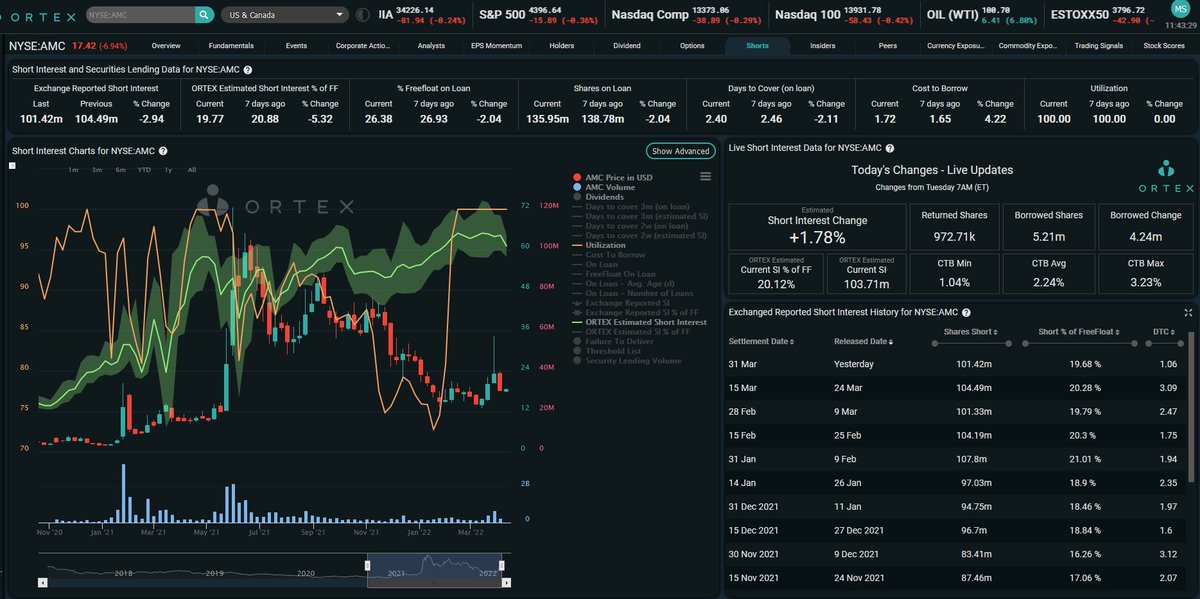Click the Short Interest Change +1.78% tile

pyautogui.click(x=816, y=227)
